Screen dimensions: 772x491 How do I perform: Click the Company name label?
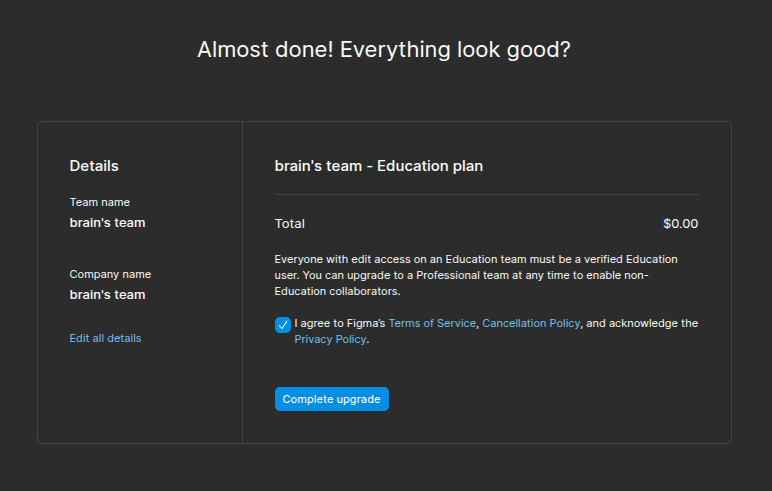click(110, 274)
